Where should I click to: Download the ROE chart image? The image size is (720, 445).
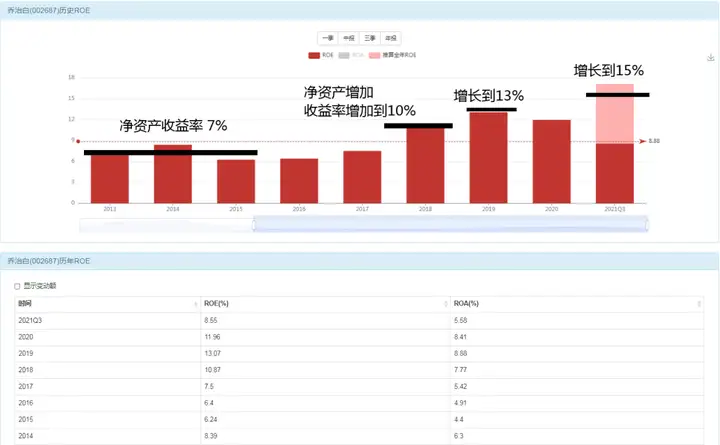tap(710, 58)
